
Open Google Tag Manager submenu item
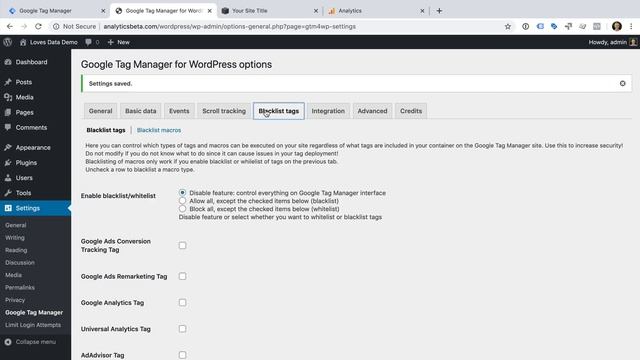34,313
